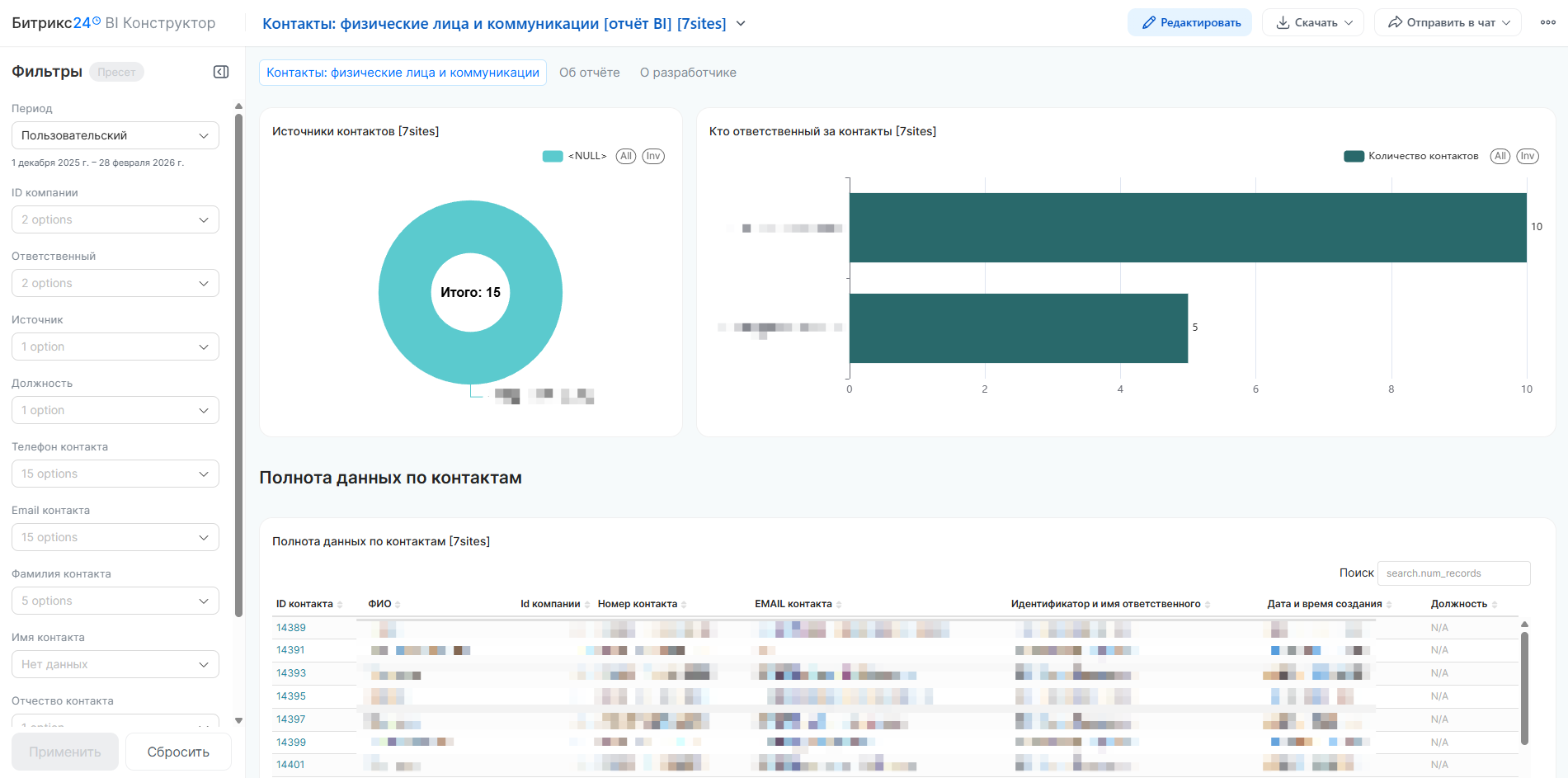Screen dimensions: 1568x778
Task: Open contact link 14397
Action: point(291,719)
